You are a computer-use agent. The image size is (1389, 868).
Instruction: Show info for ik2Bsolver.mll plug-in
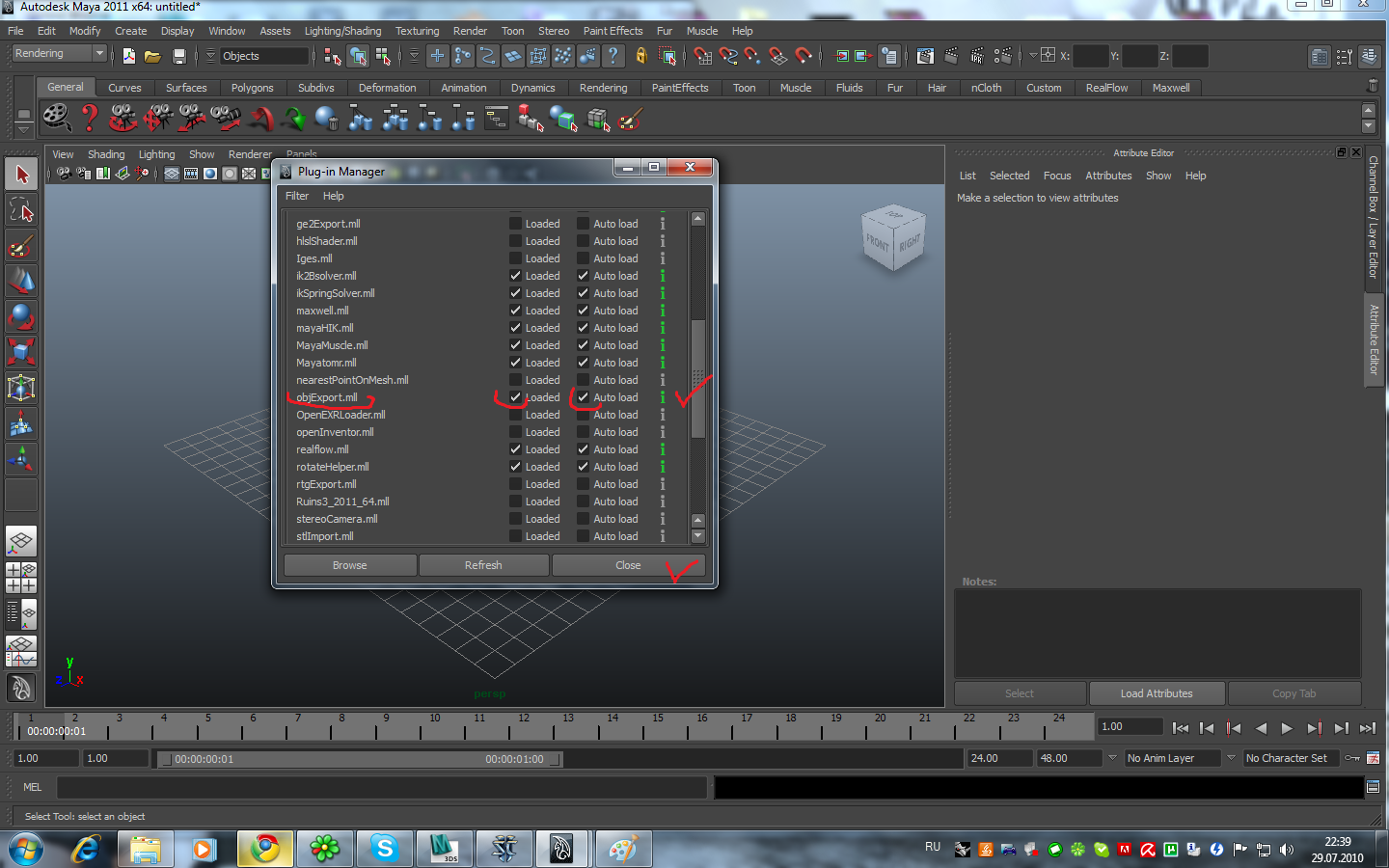[663, 276]
